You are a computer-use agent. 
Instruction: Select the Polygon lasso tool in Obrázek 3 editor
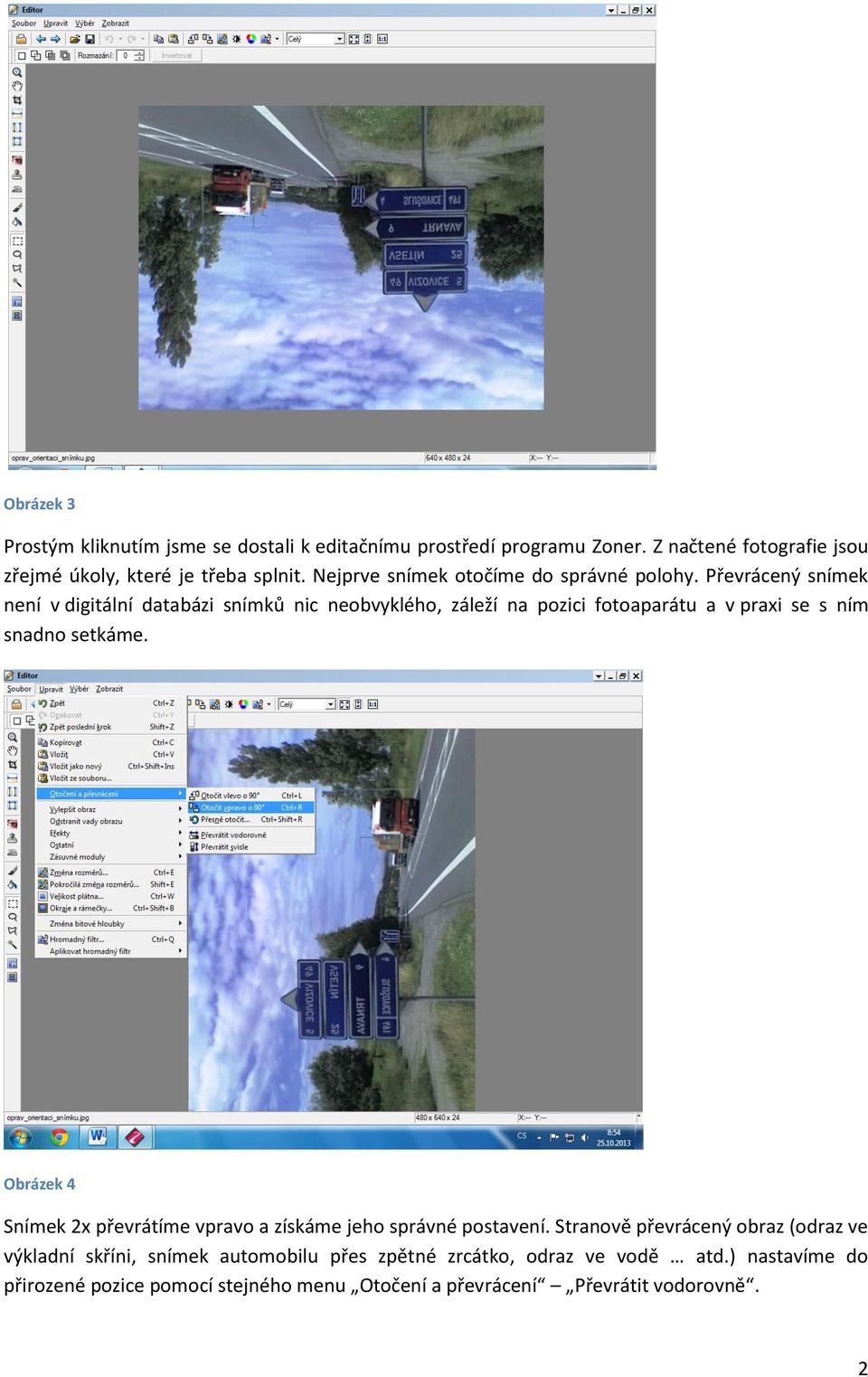(x=17, y=269)
